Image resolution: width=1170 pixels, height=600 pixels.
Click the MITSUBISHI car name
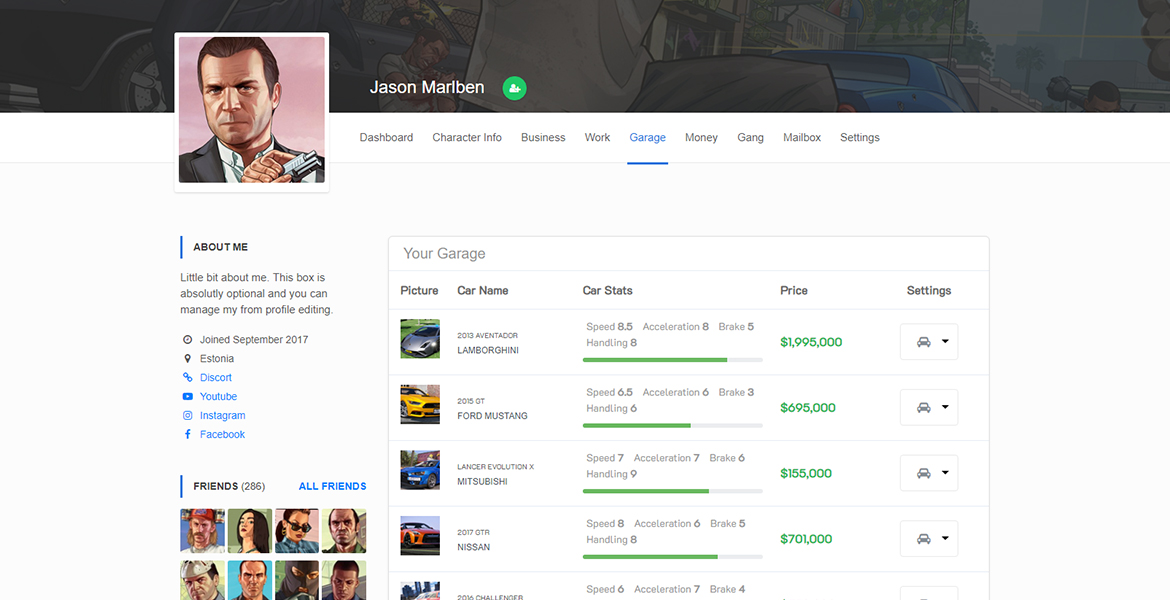click(x=483, y=481)
